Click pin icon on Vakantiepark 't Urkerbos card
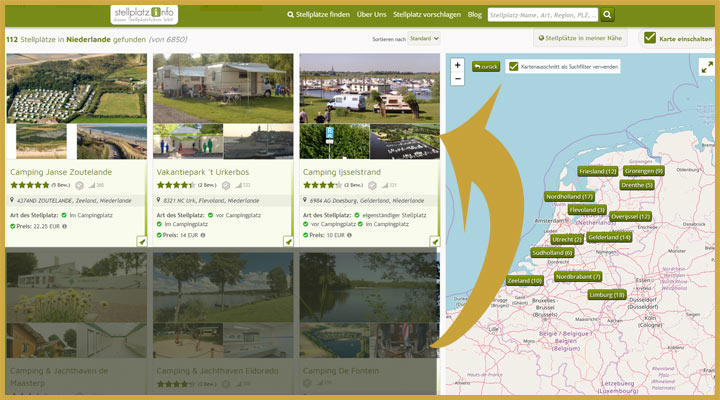Viewport: 720px width, 400px height. 288,241
